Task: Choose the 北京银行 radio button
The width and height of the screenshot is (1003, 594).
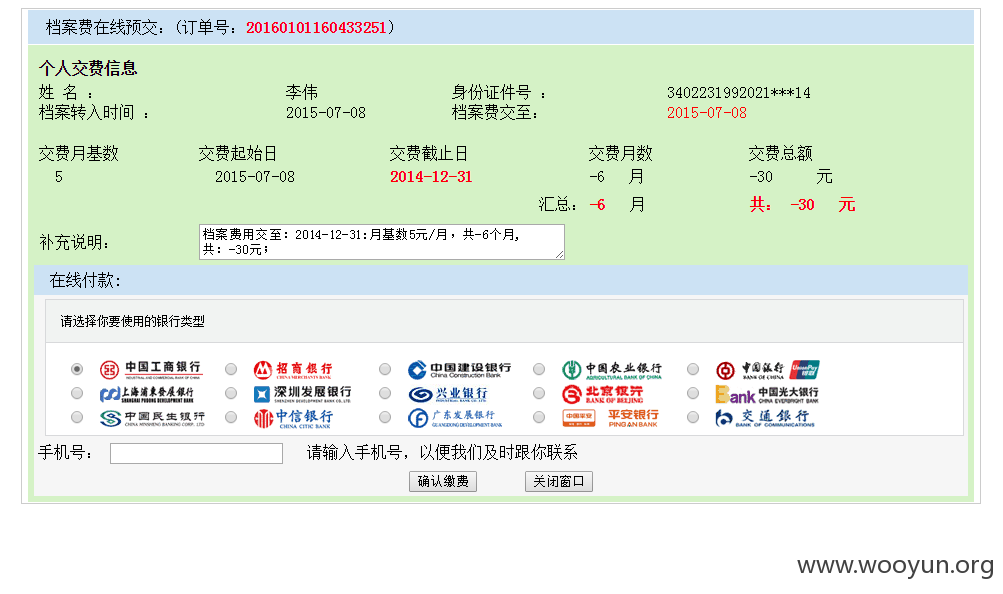Action: [539, 393]
